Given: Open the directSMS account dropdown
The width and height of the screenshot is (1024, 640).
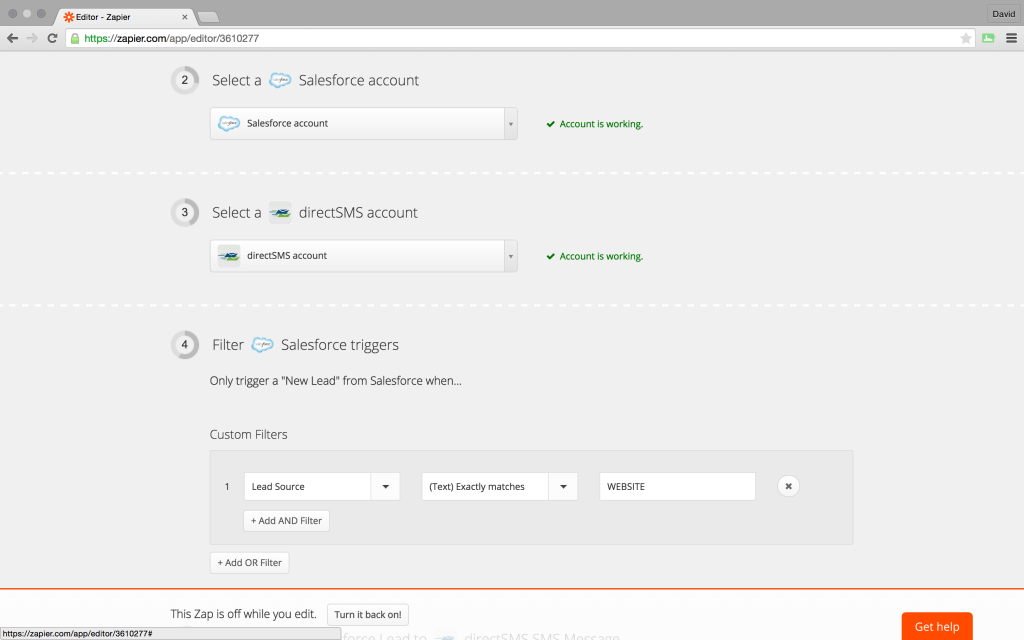Looking at the screenshot, I should coord(364,256).
